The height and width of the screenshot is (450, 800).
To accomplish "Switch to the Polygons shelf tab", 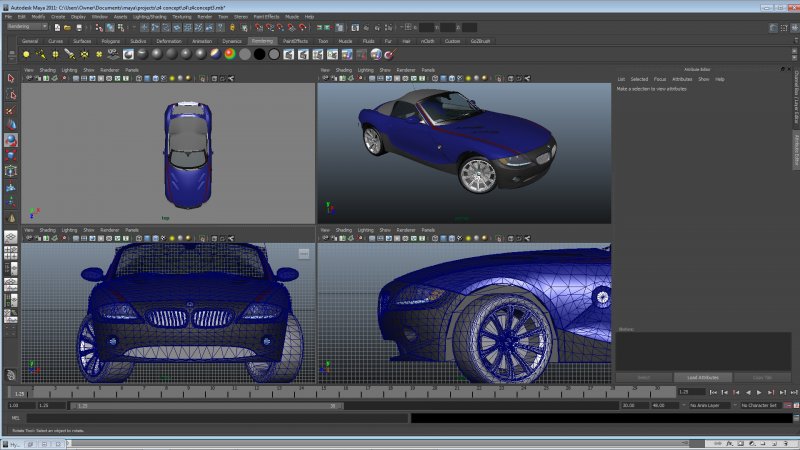I will point(110,41).
